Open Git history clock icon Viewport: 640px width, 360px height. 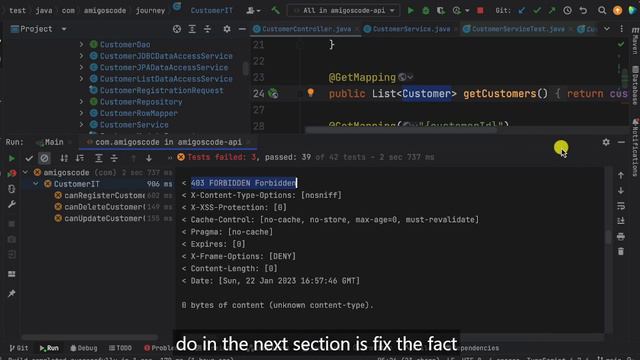point(567,11)
